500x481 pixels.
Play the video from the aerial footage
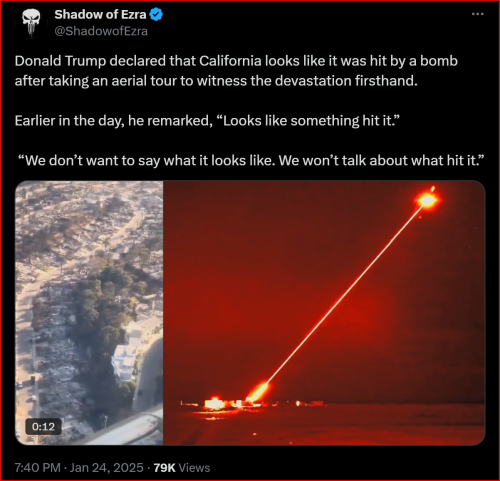coord(89,313)
